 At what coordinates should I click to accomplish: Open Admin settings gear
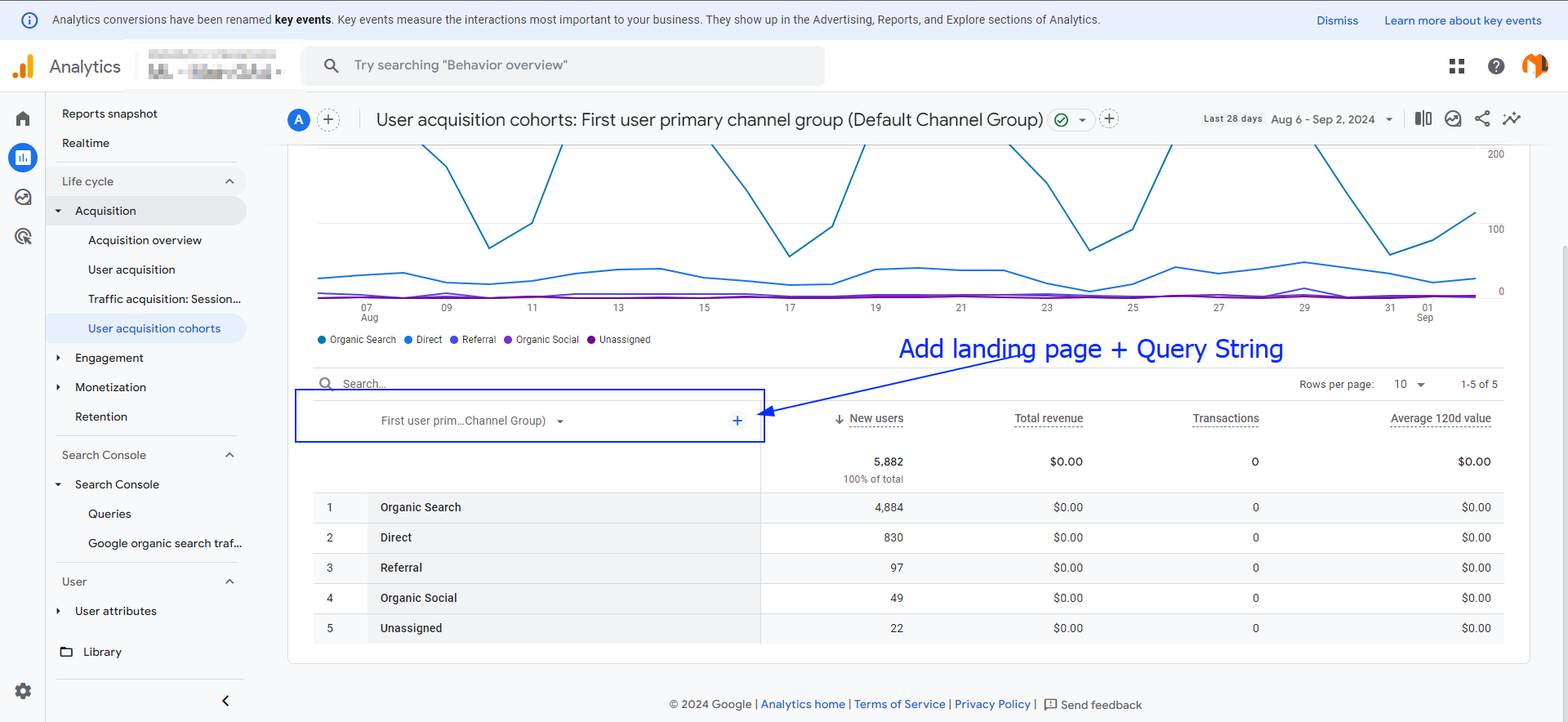pos(23,691)
